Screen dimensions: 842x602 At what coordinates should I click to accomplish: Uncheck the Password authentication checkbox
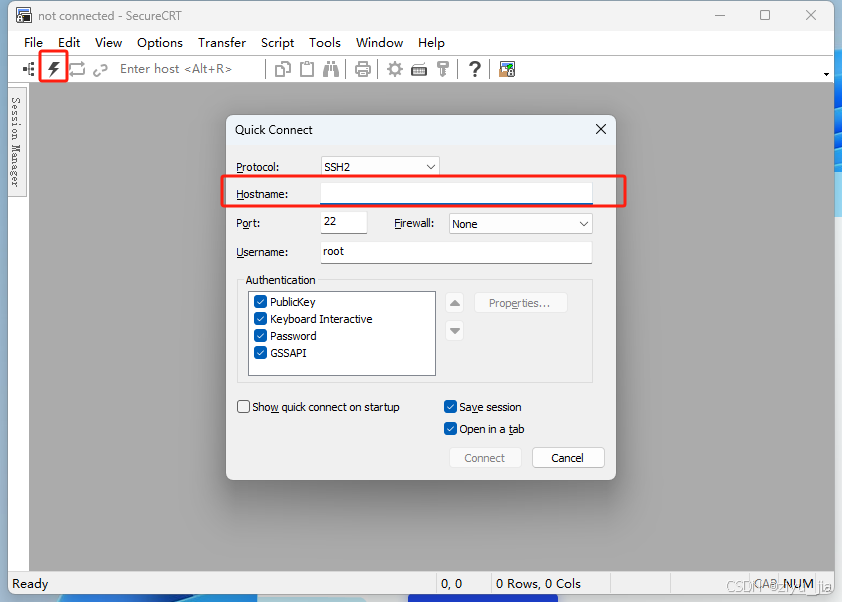click(260, 336)
